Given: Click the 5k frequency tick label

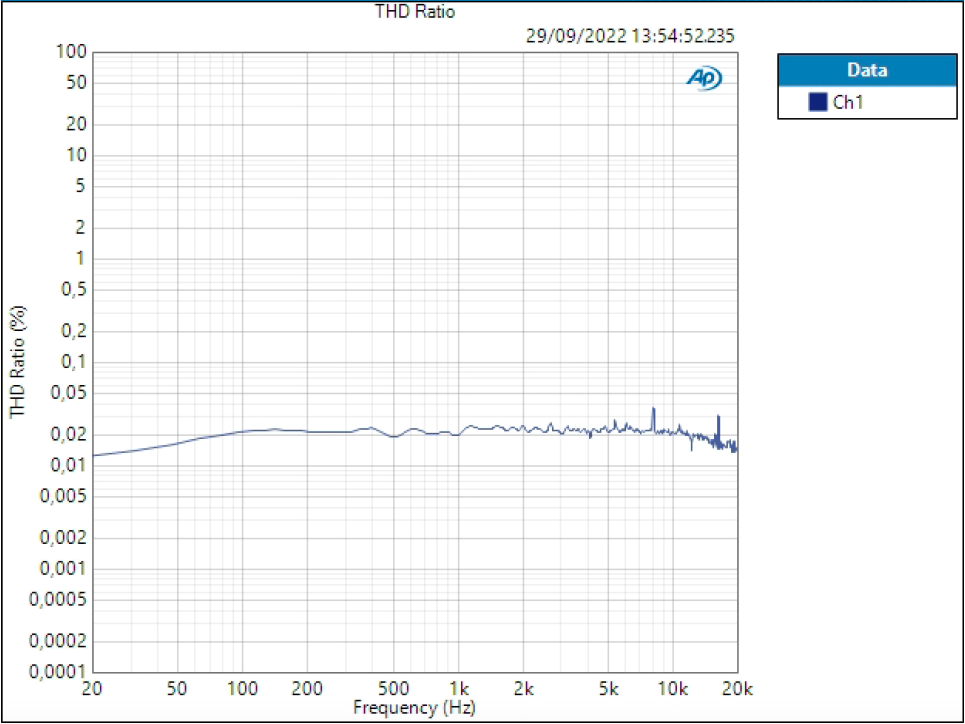Looking at the screenshot, I should point(610,688).
